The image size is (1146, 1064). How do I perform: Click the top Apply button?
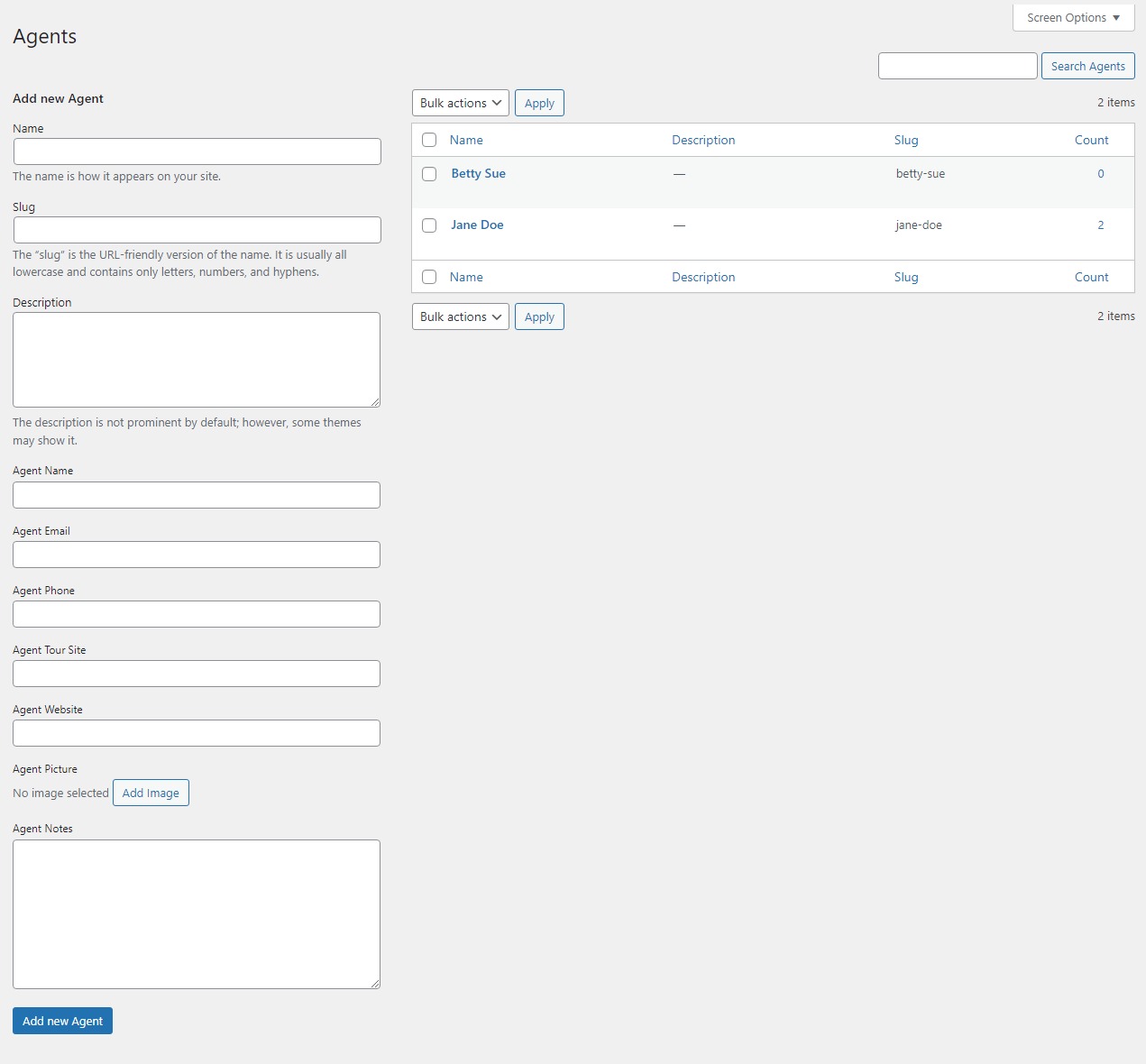[539, 103]
